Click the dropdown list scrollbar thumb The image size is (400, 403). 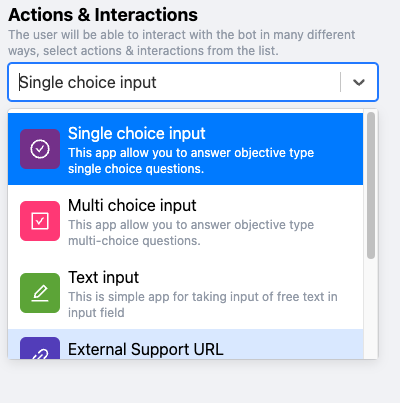pyautogui.click(x=371, y=185)
